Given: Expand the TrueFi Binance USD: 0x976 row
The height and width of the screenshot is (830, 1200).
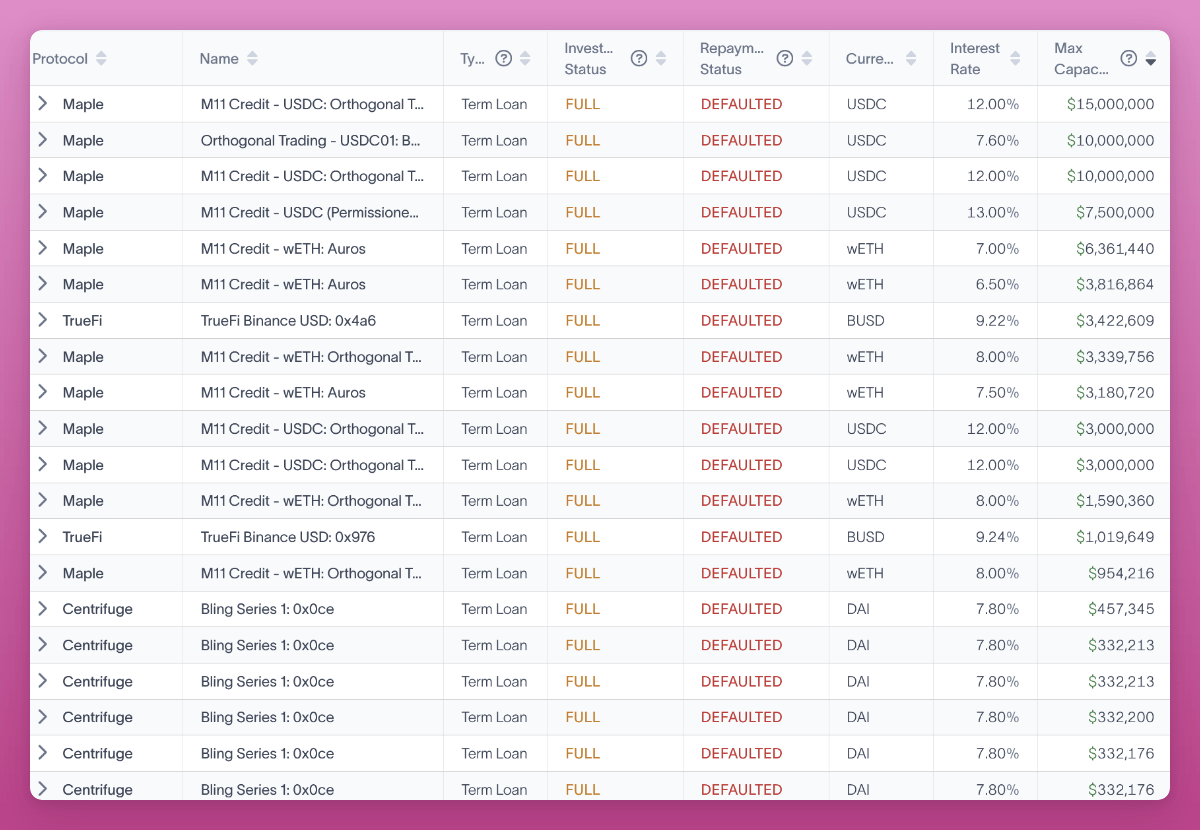Looking at the screenshot, I should point(43,537).
